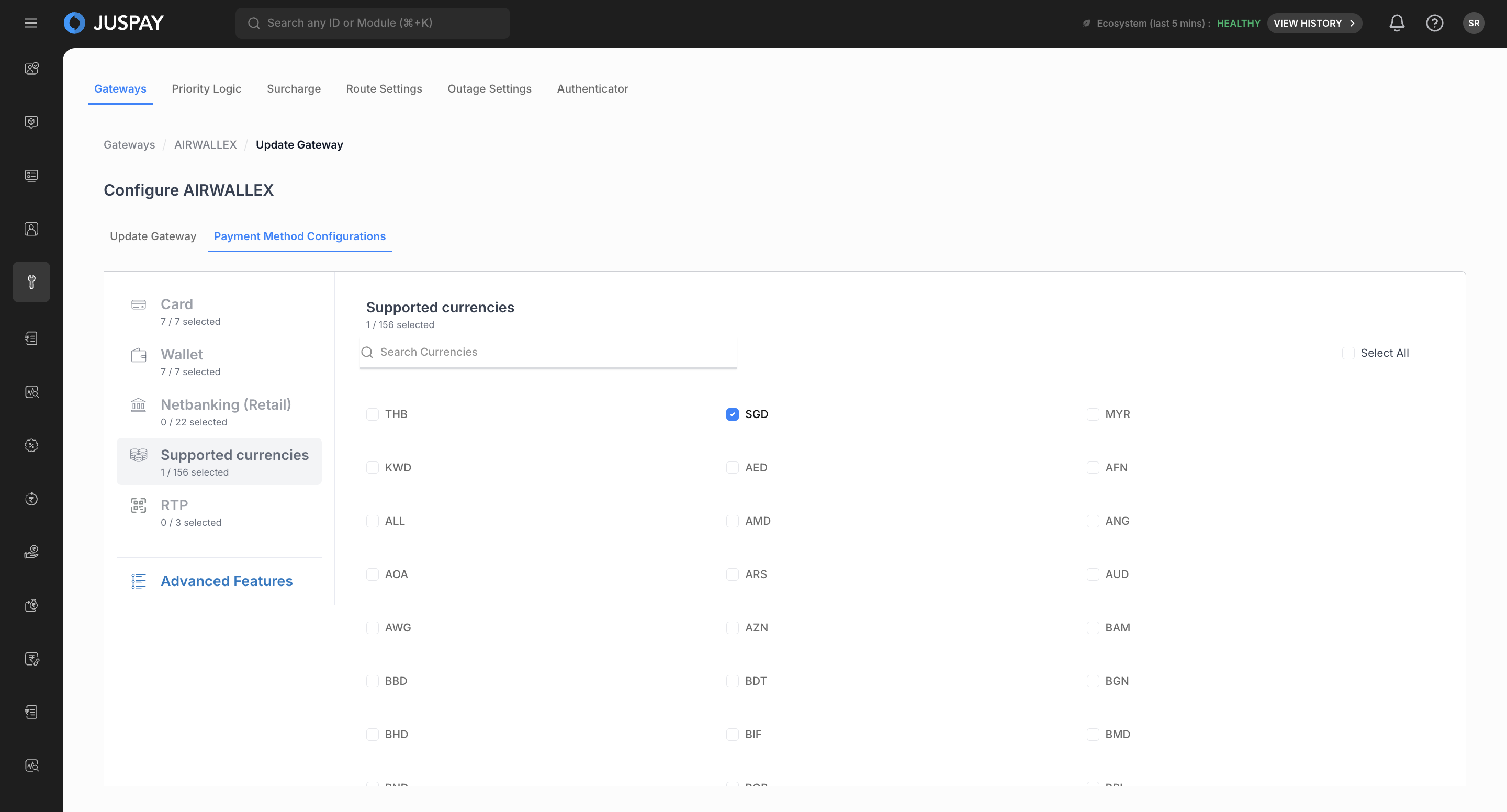Switch to the Priority Logic tab
Screen dimensions: 1507x812
pos(206,89)
